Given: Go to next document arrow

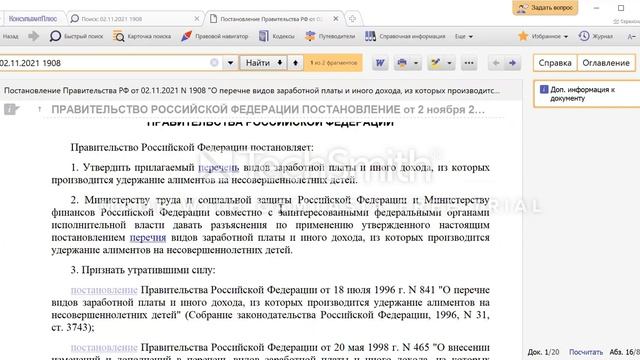Looking at the screenshot, I should pyautogui.click(x=512, y=63).
